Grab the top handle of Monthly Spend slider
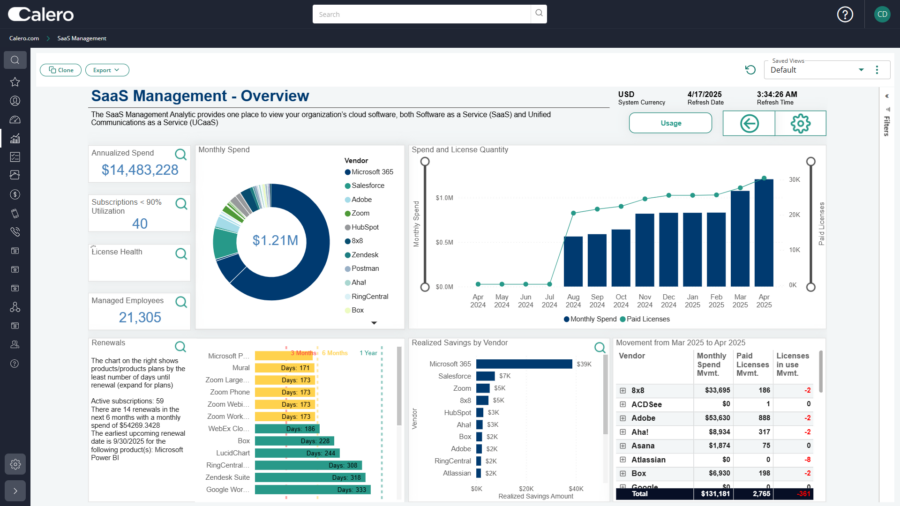Viewport: 900px width, 506px height. pos(425,162)
